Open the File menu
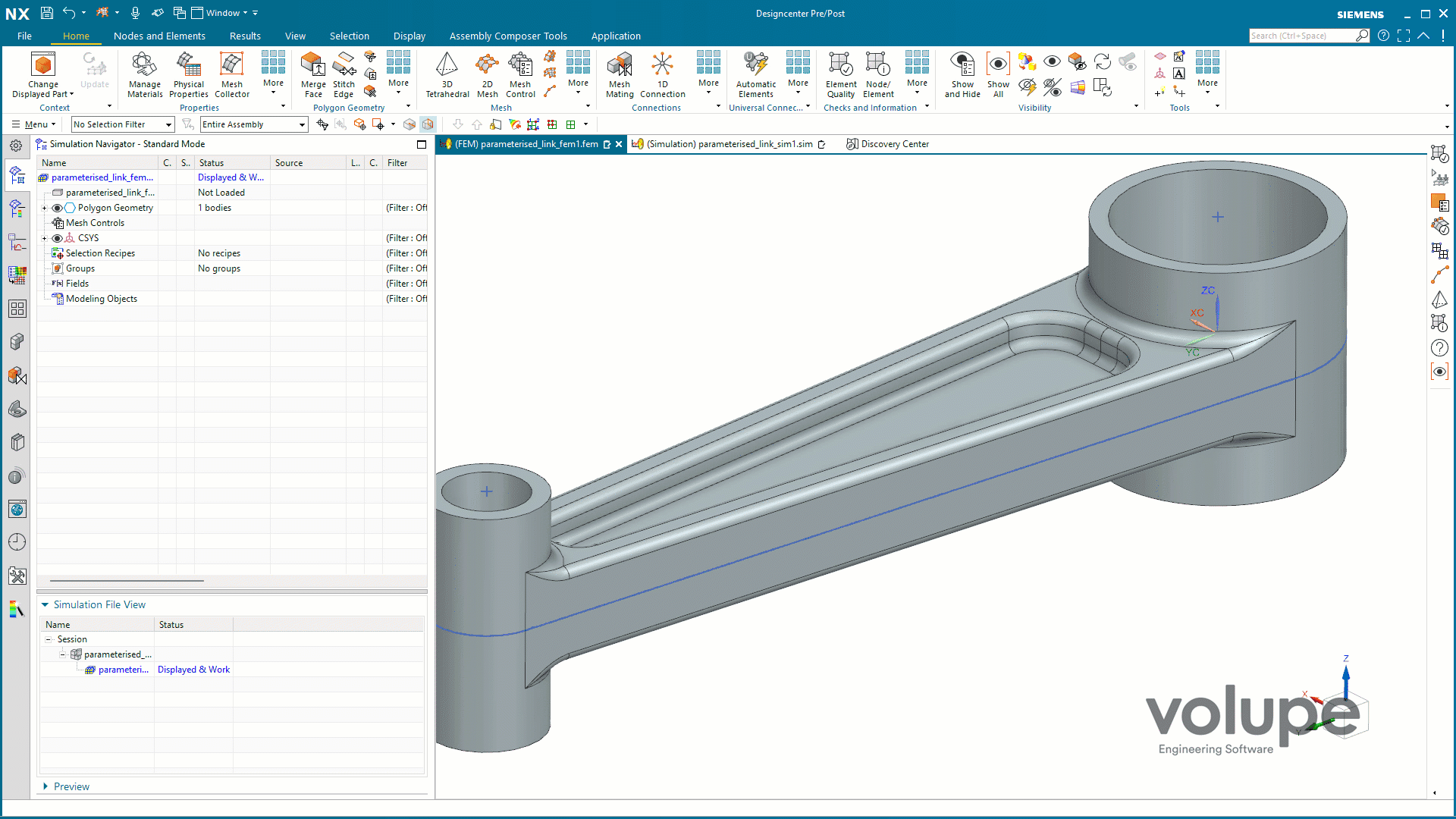1456x819 pixels. 24,36
